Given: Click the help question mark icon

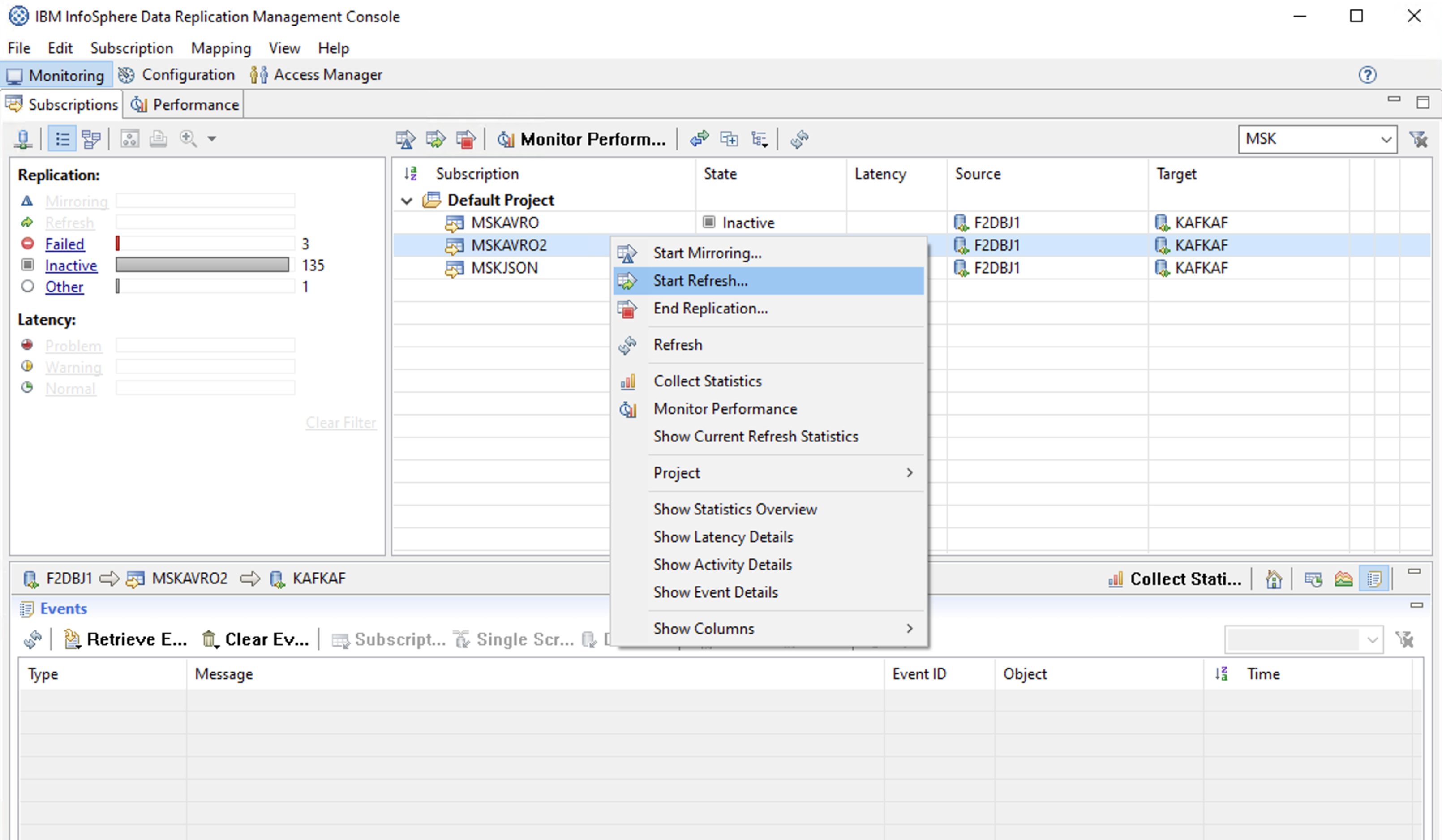Looking at the screenshot, I should [x=1367, y=75].
